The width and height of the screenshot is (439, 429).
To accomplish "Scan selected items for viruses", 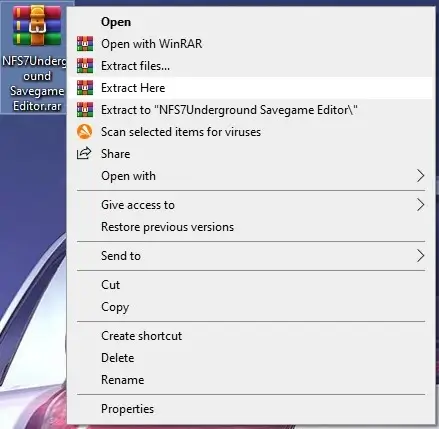I will click(x=250, y=132).
